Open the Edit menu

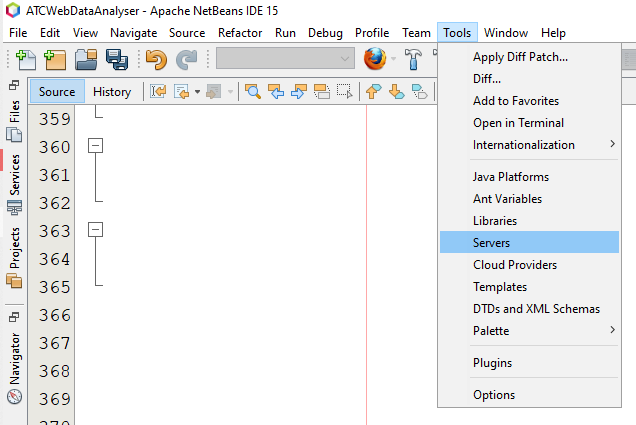tap(50, 33)
